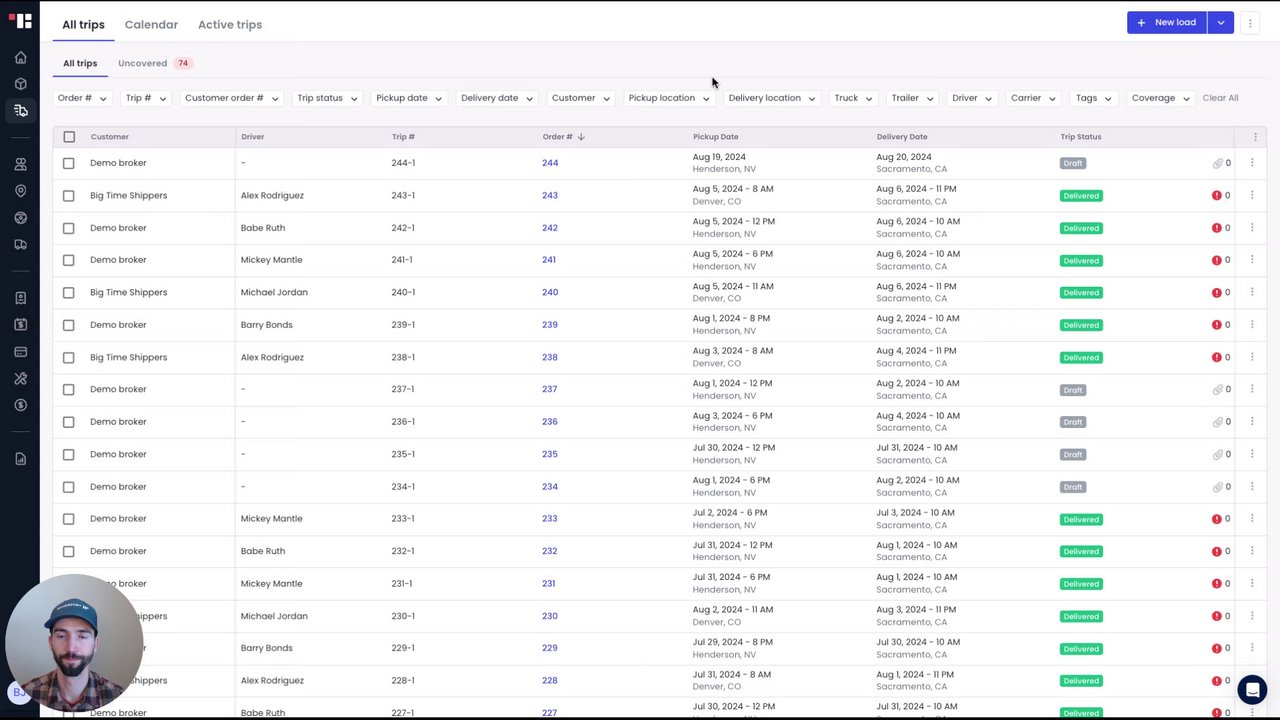Check the box for trip 243-1
This screenshot has height=720, width=1280.
(x=69, y=196)
